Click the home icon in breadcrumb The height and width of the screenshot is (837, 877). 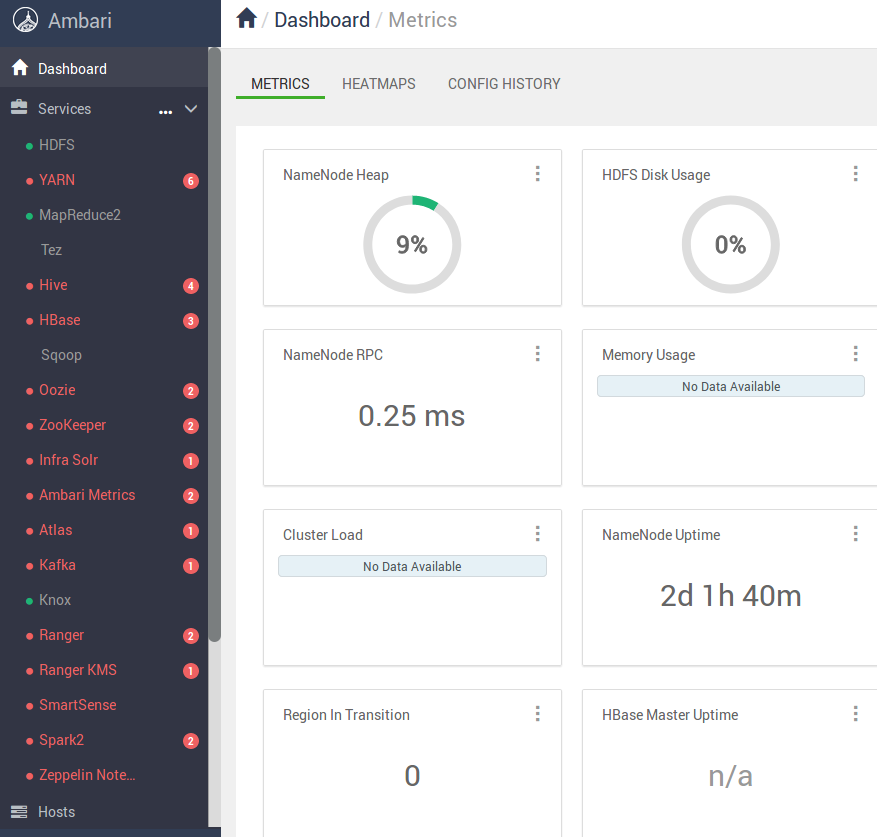click(x=246, y=19)
